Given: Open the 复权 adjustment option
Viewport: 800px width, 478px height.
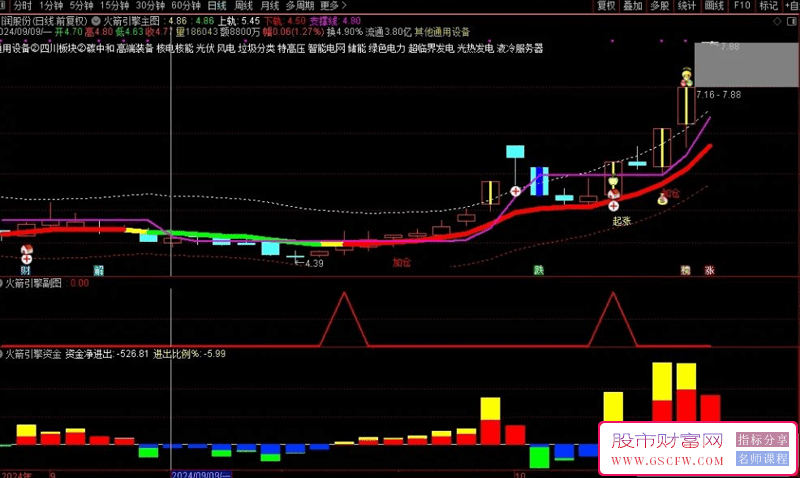Looking at the screenshot, I should 607,6.
